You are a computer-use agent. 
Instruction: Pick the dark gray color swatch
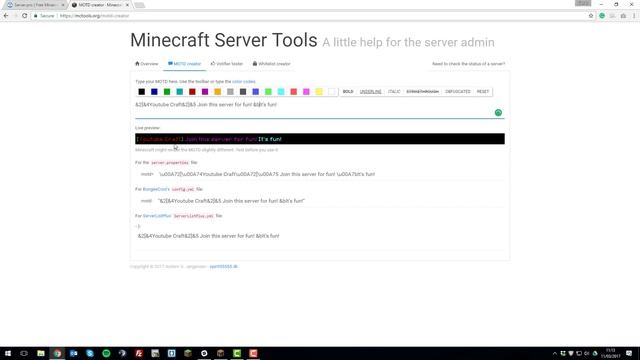243,92
